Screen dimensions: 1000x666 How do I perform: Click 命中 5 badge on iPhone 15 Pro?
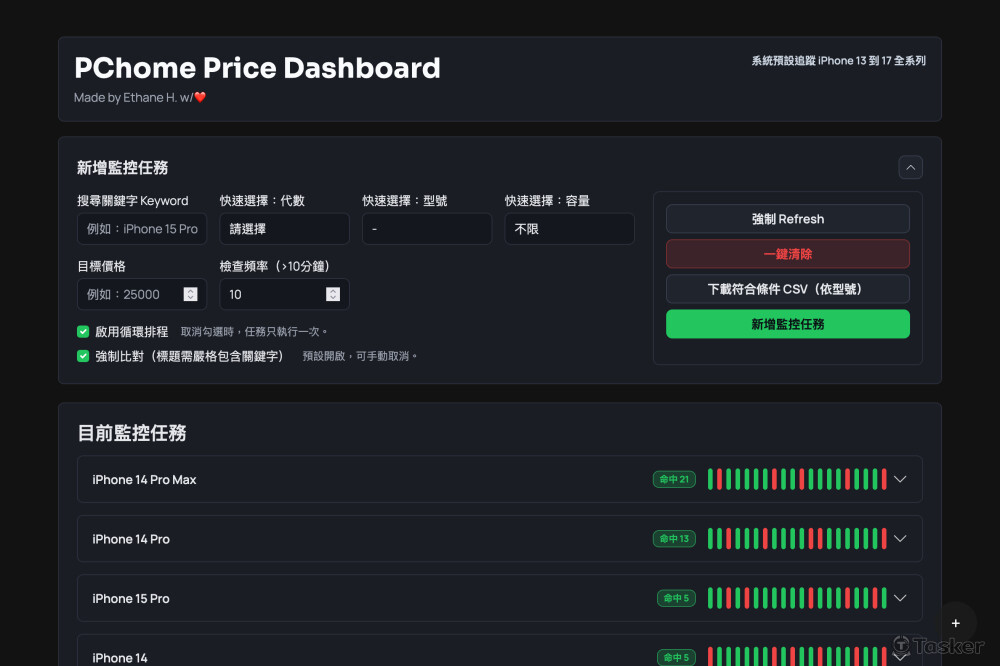click(x=676, y=598)
